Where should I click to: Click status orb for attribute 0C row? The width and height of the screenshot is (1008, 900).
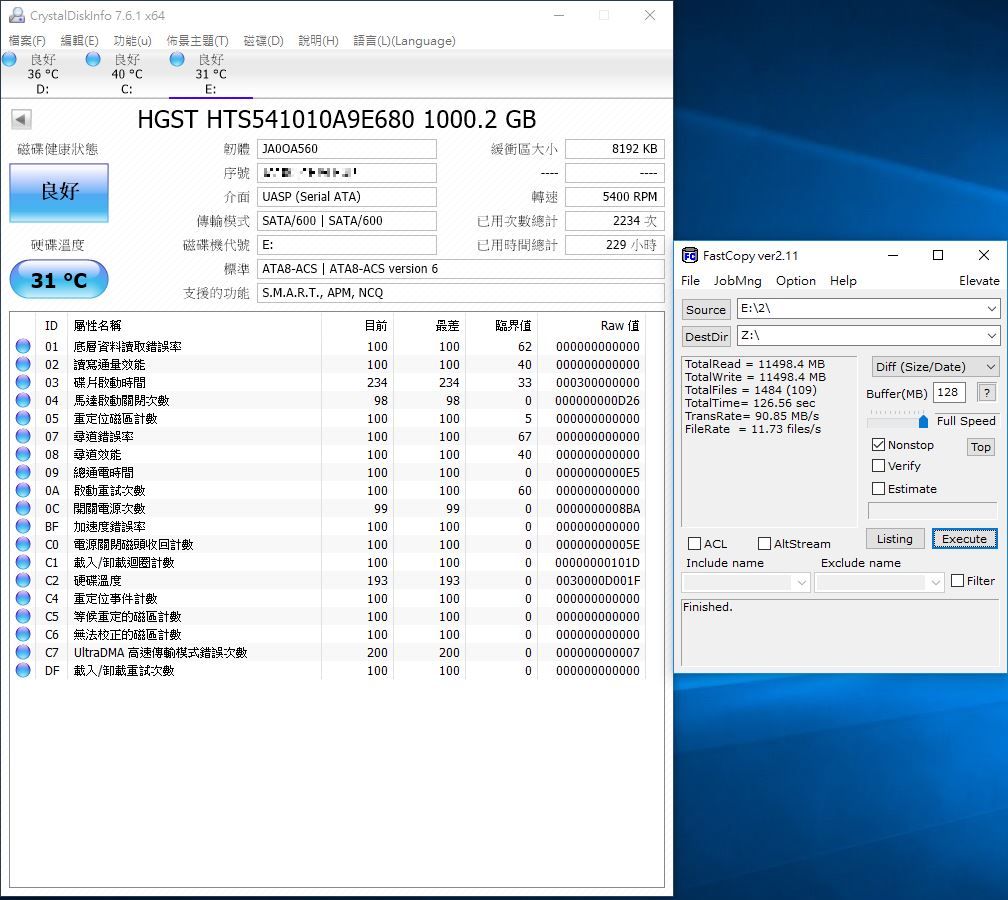[x=23, y=508]
